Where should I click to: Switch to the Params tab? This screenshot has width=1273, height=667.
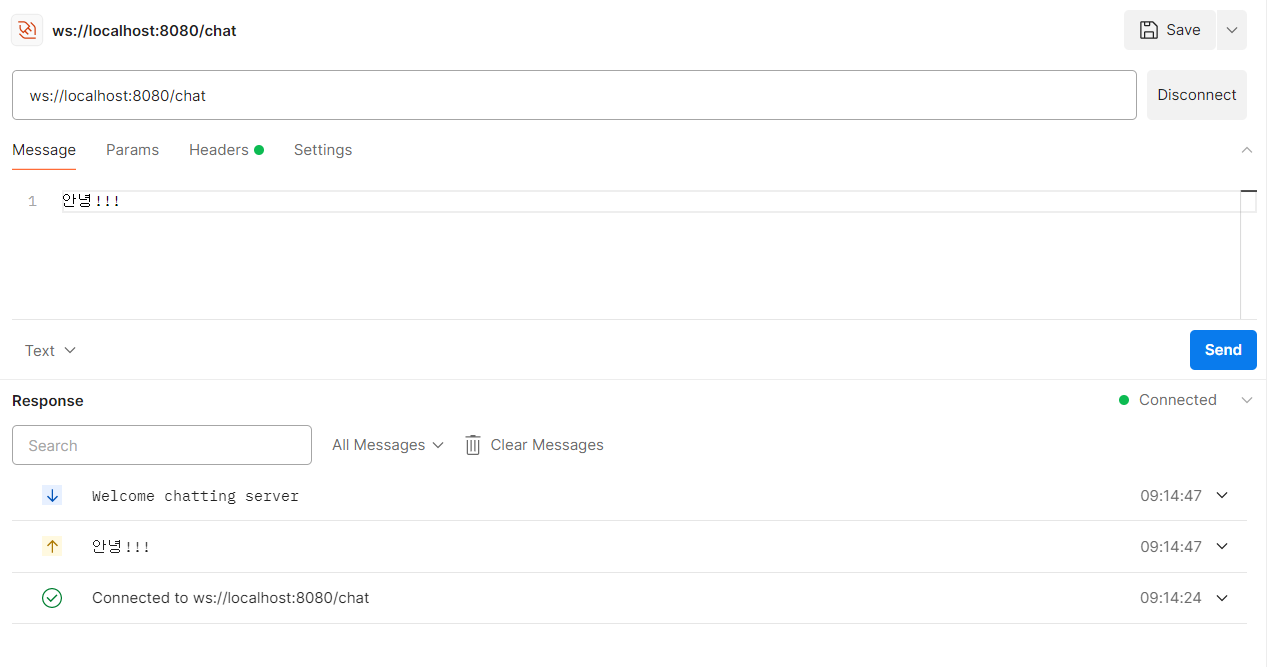tap(132, 150)
